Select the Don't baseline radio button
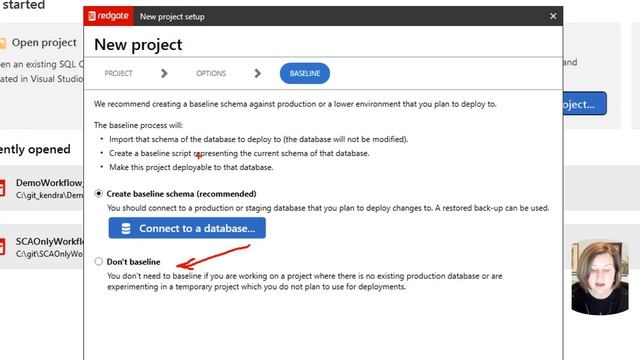The image size is (640, 360). (x=98, y=261)
